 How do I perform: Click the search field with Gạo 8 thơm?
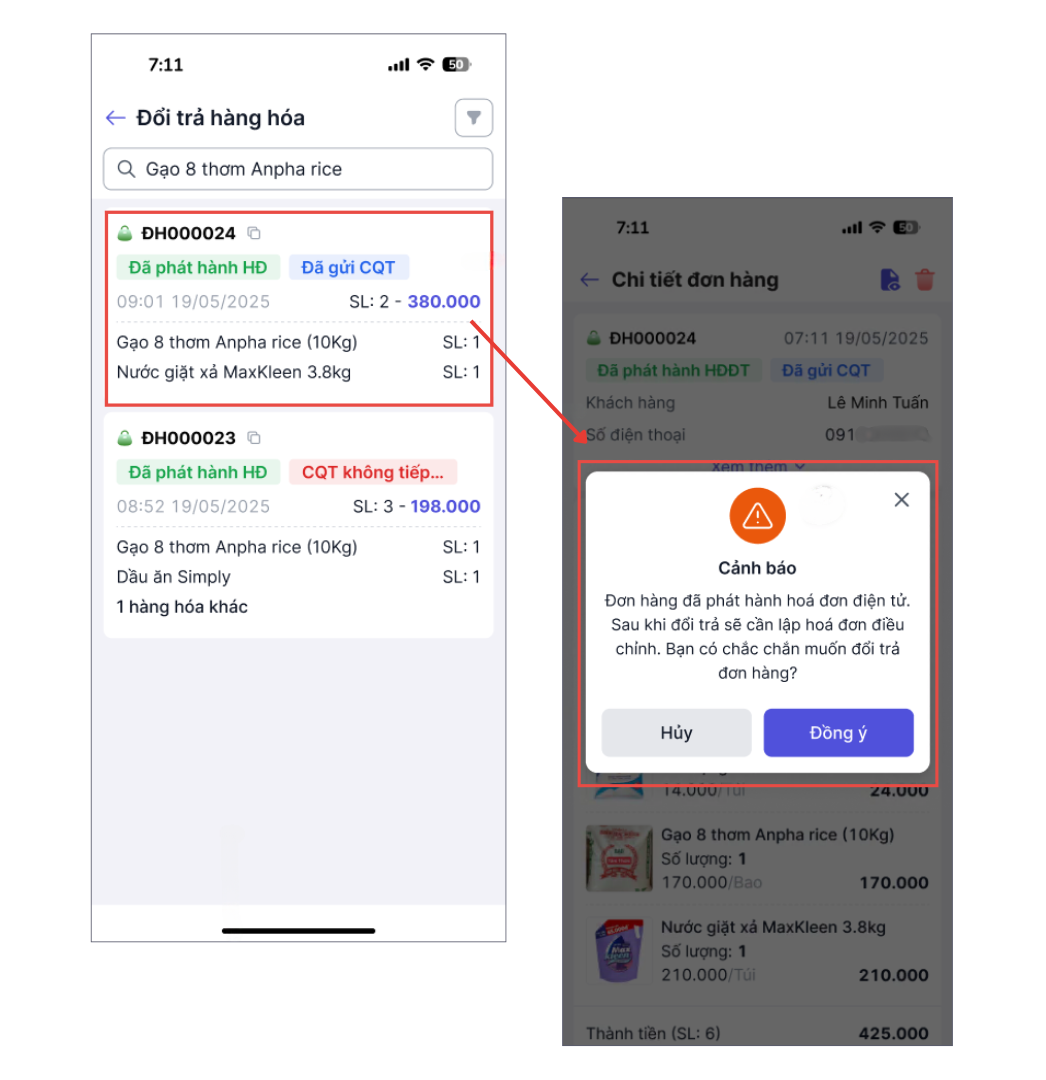pos(298,169)
